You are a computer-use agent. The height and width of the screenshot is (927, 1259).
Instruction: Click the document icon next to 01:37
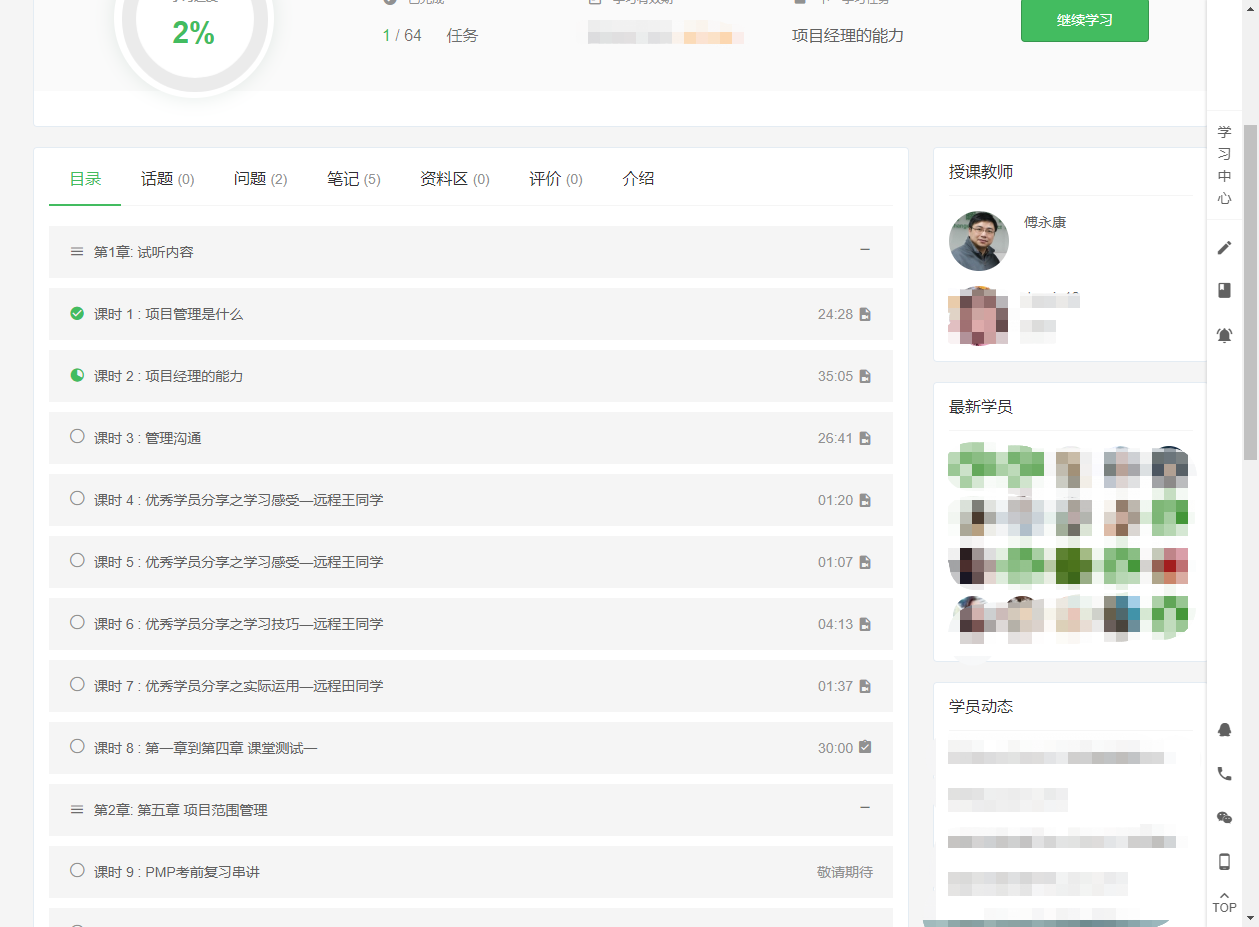point(865,686)
